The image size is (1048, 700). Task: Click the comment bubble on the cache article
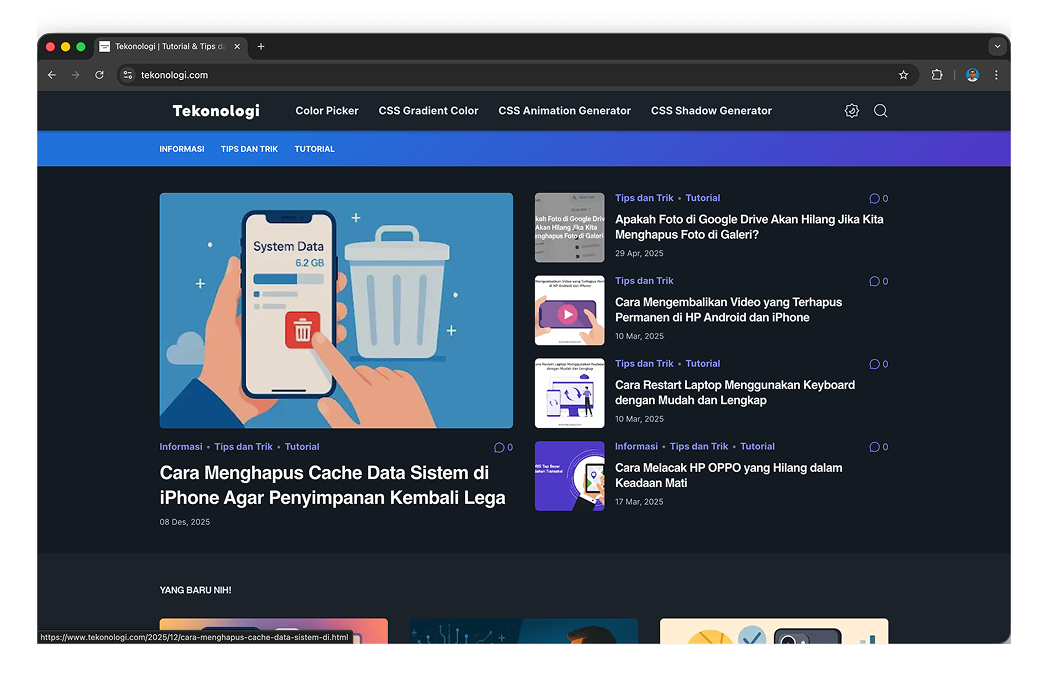tap(497, 447)
